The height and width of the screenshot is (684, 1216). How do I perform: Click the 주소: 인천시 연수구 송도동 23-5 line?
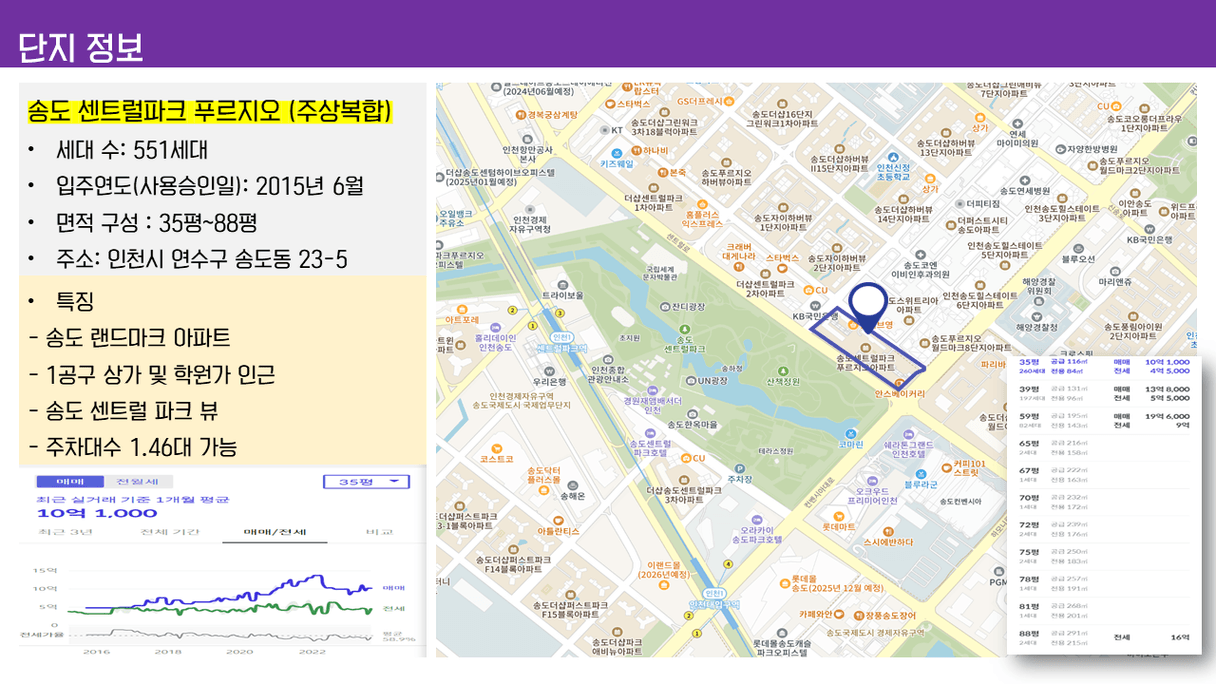(202, 259)
